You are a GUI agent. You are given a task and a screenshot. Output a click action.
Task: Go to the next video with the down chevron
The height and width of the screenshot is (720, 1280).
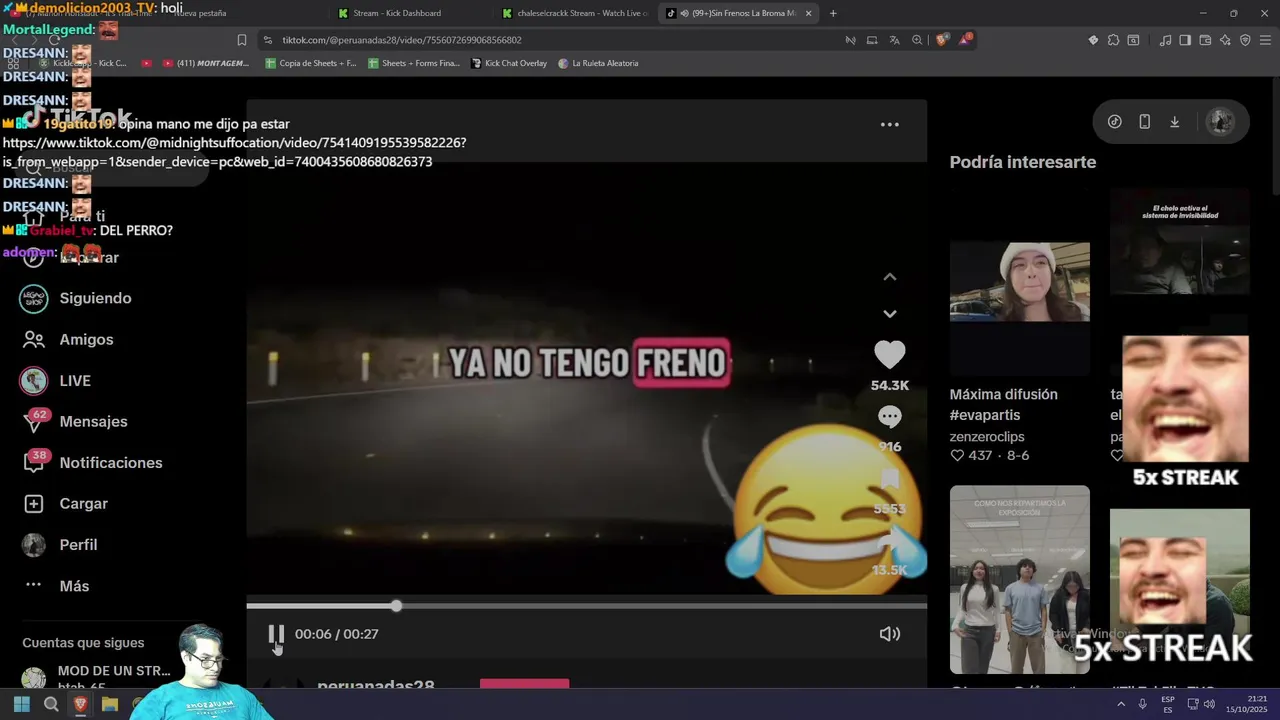click(x=889, y=314)
